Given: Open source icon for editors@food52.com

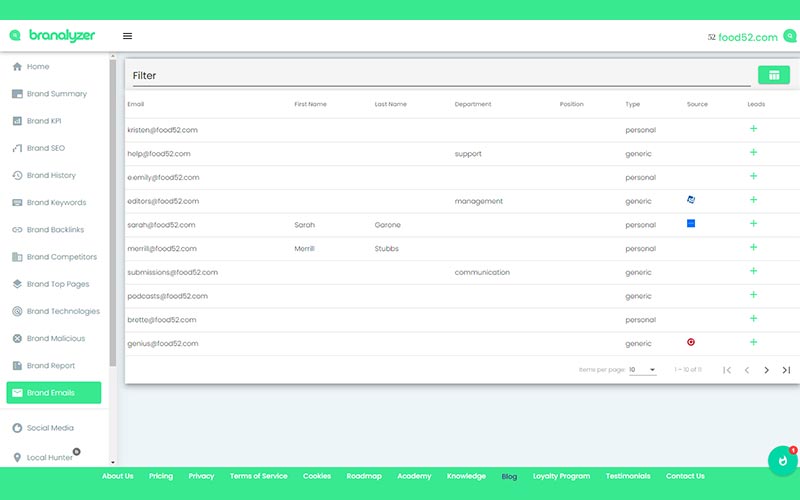Looking at the screenshot, I should click(691, 199).
